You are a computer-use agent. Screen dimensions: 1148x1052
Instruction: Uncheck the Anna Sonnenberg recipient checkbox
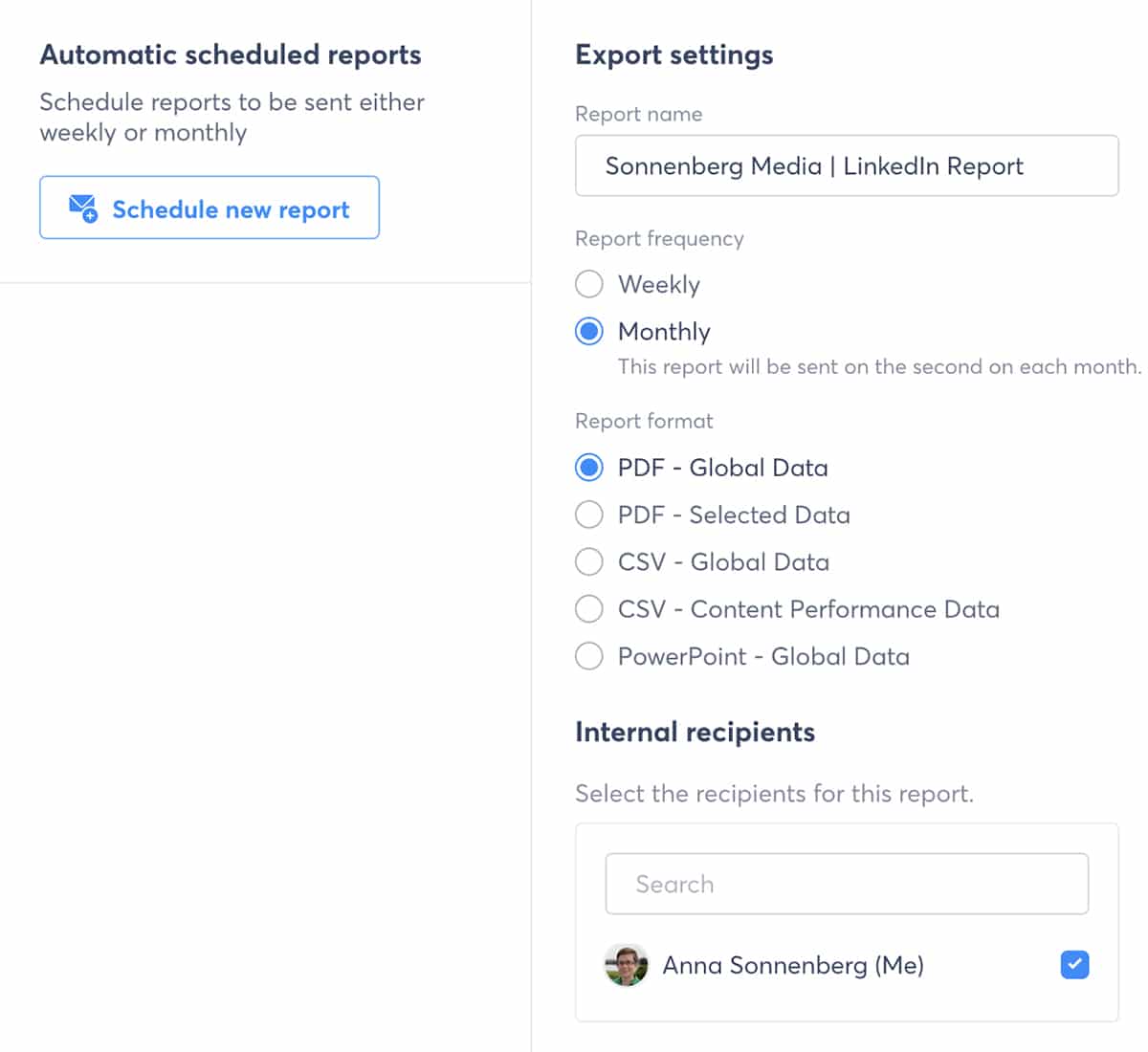pos(1074,965)
